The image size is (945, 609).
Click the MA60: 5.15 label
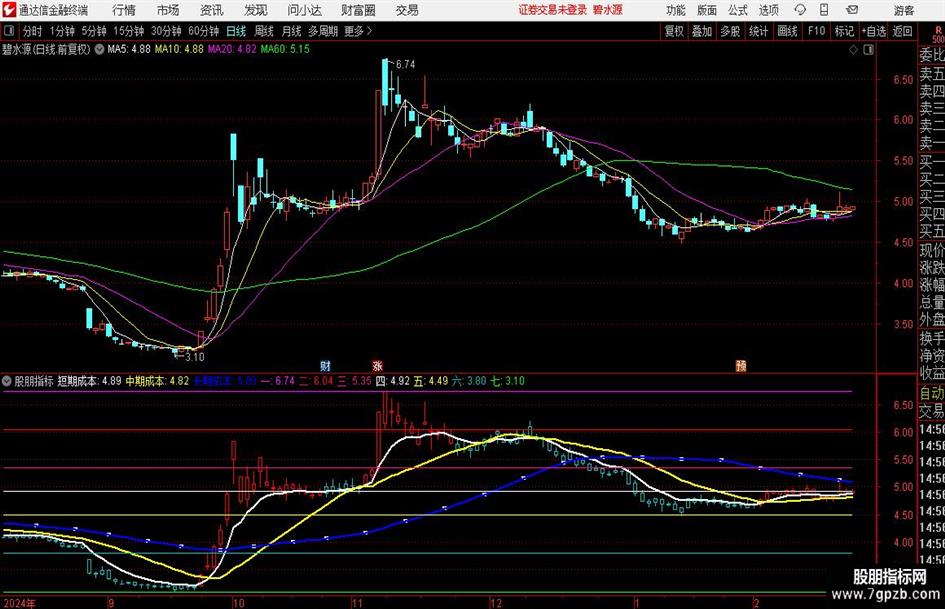[x=285, y=49]
